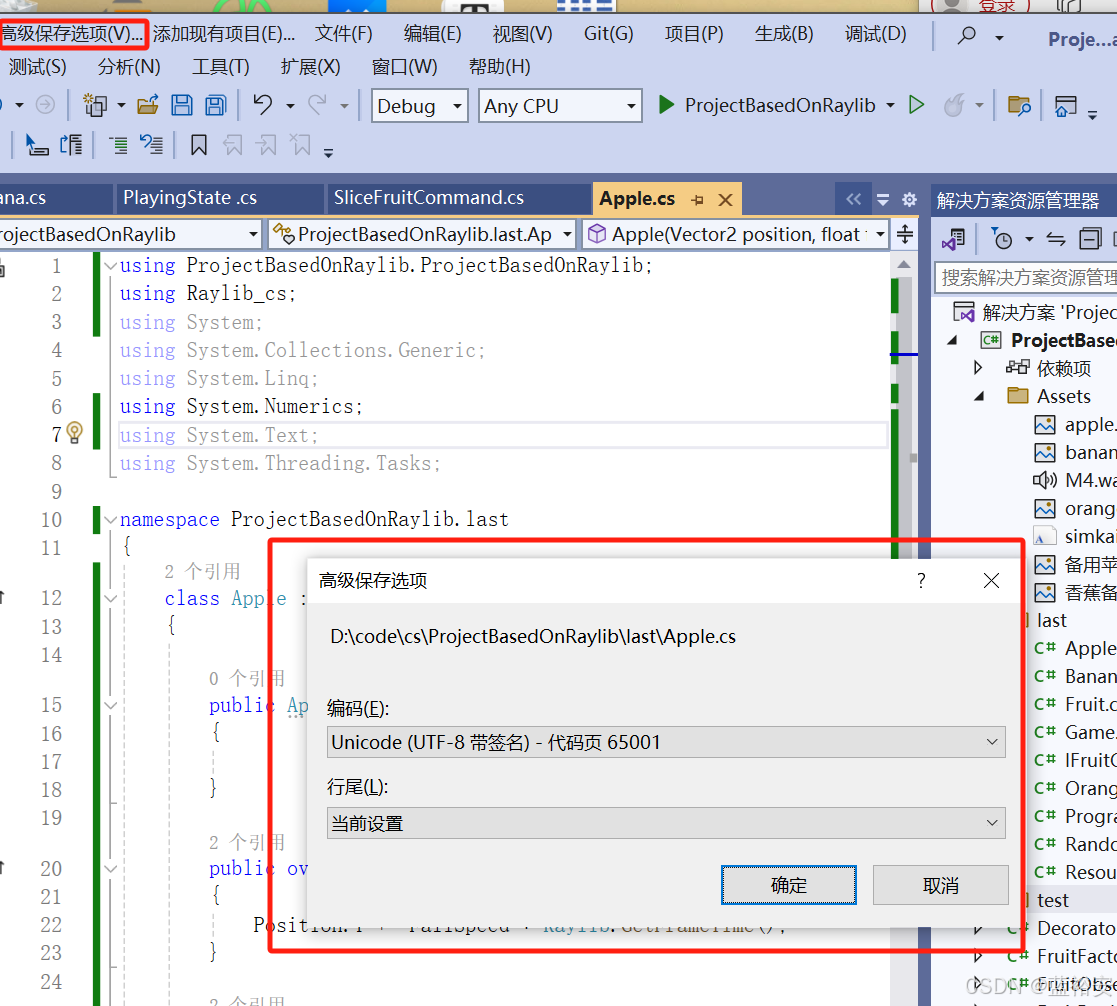1117x1006 pixels.
Task: Select the Assets folder in Solution Explorer
Action: tap(1064, 396)
